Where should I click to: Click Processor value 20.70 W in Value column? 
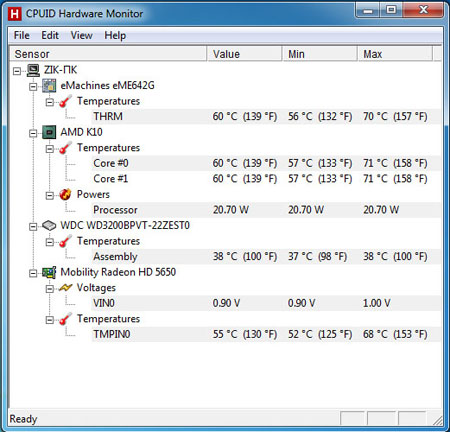point(231,210)
